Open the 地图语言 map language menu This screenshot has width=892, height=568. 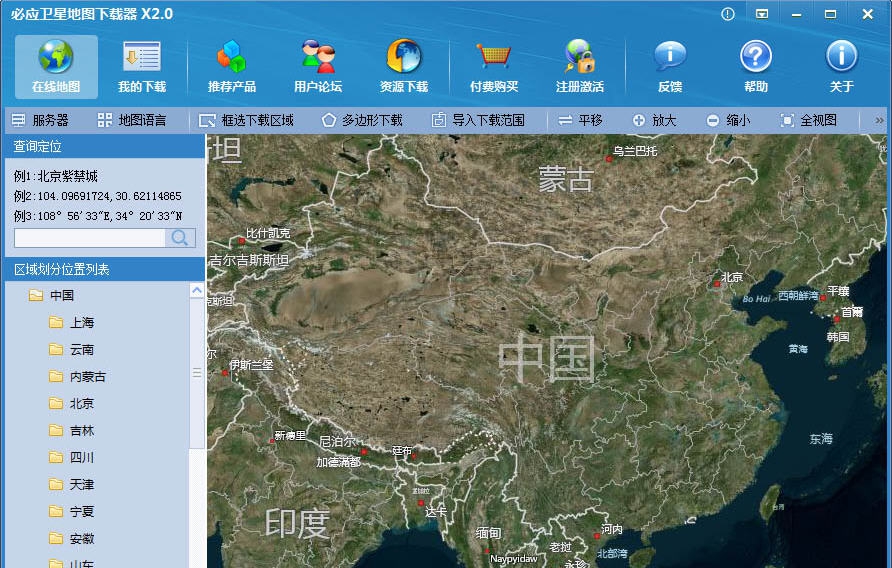point(132,120)
